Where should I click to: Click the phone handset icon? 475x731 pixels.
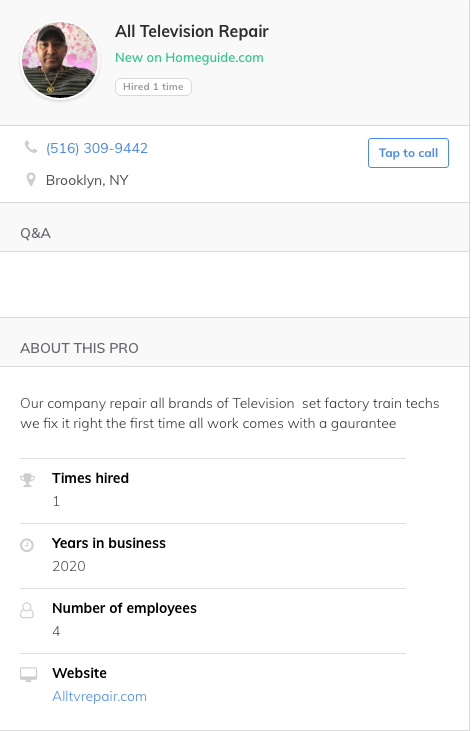[31, 147]
